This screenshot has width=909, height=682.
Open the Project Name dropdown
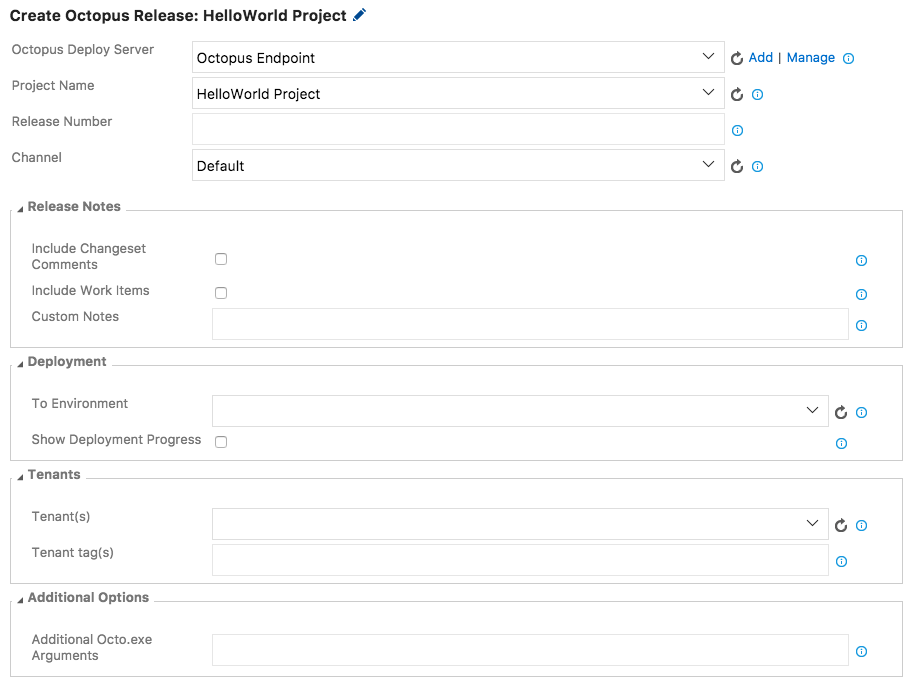(x=458, y=93)
